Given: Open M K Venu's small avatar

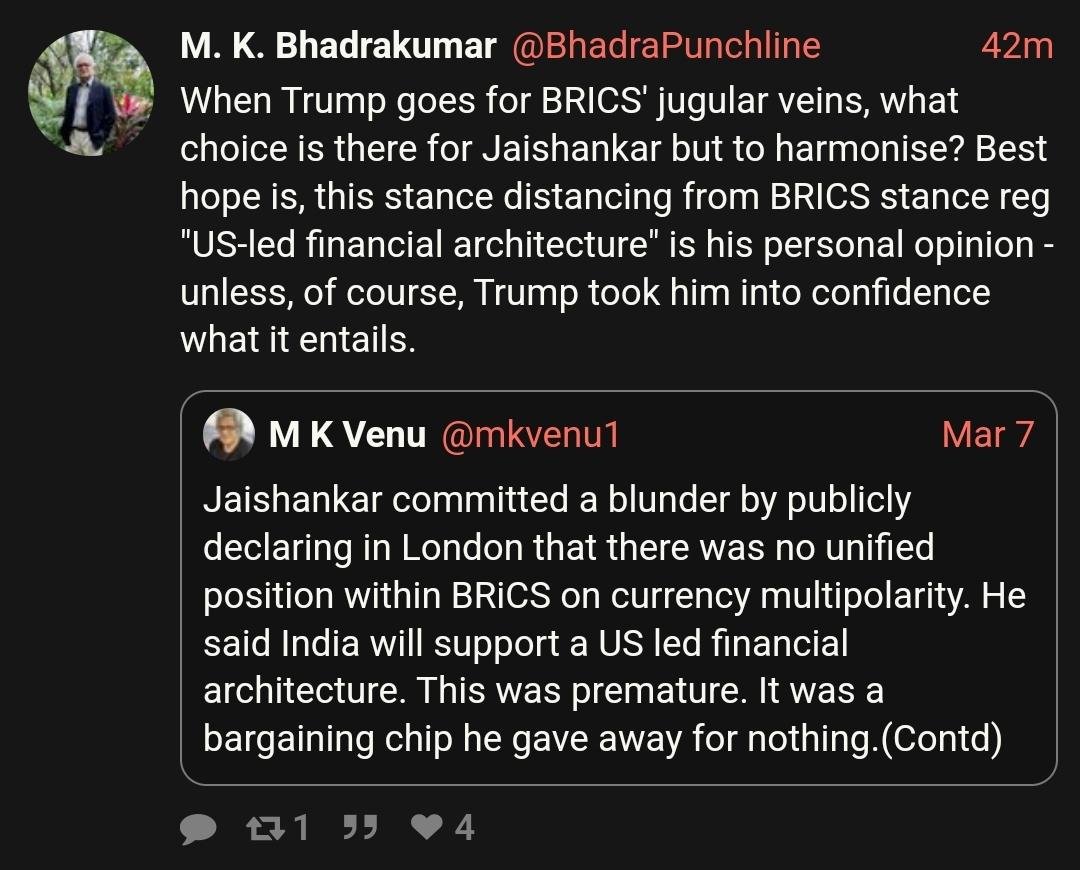Looking at the screenshot, I should [228, 435].
